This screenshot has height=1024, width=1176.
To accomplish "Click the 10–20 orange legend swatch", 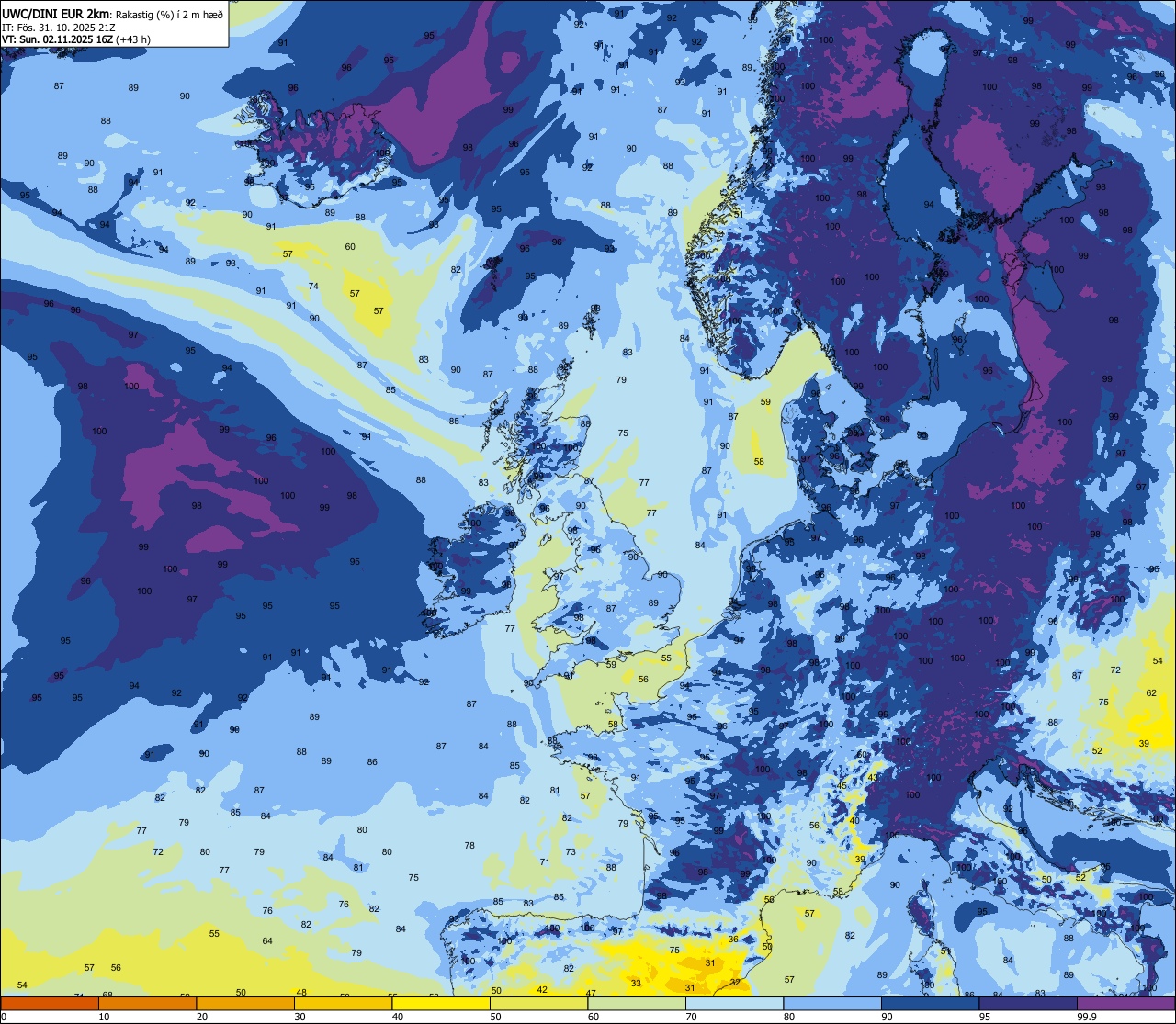I will point(147,1004).
